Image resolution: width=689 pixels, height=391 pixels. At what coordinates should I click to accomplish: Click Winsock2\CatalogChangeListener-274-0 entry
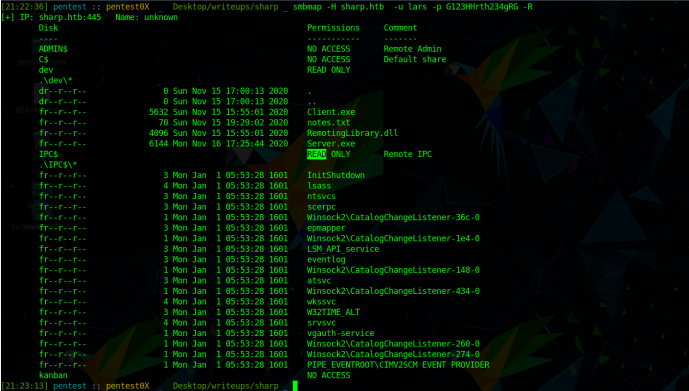(x=393, y=355)
